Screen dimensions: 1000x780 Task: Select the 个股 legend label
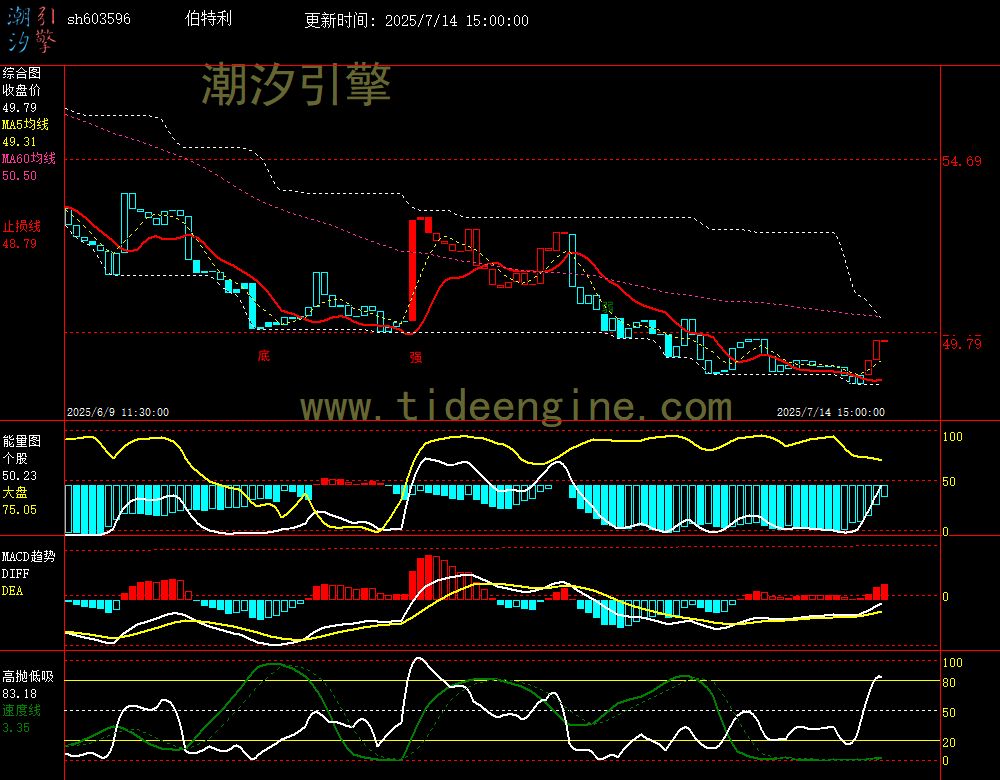(15, 458)
